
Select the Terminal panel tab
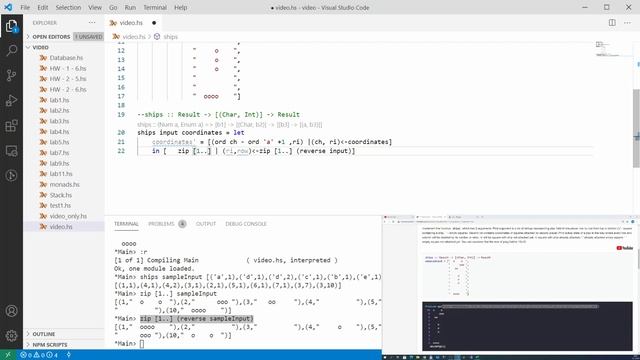tap(126, 224)
